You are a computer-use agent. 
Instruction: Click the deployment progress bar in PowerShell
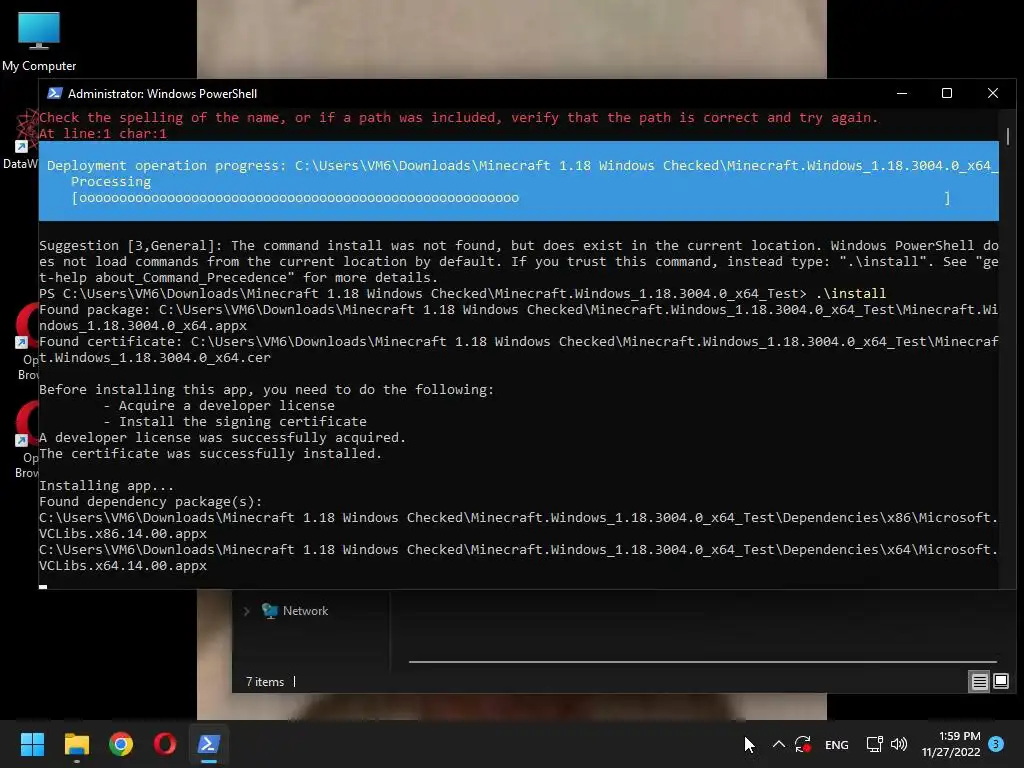tap(511, 198)
